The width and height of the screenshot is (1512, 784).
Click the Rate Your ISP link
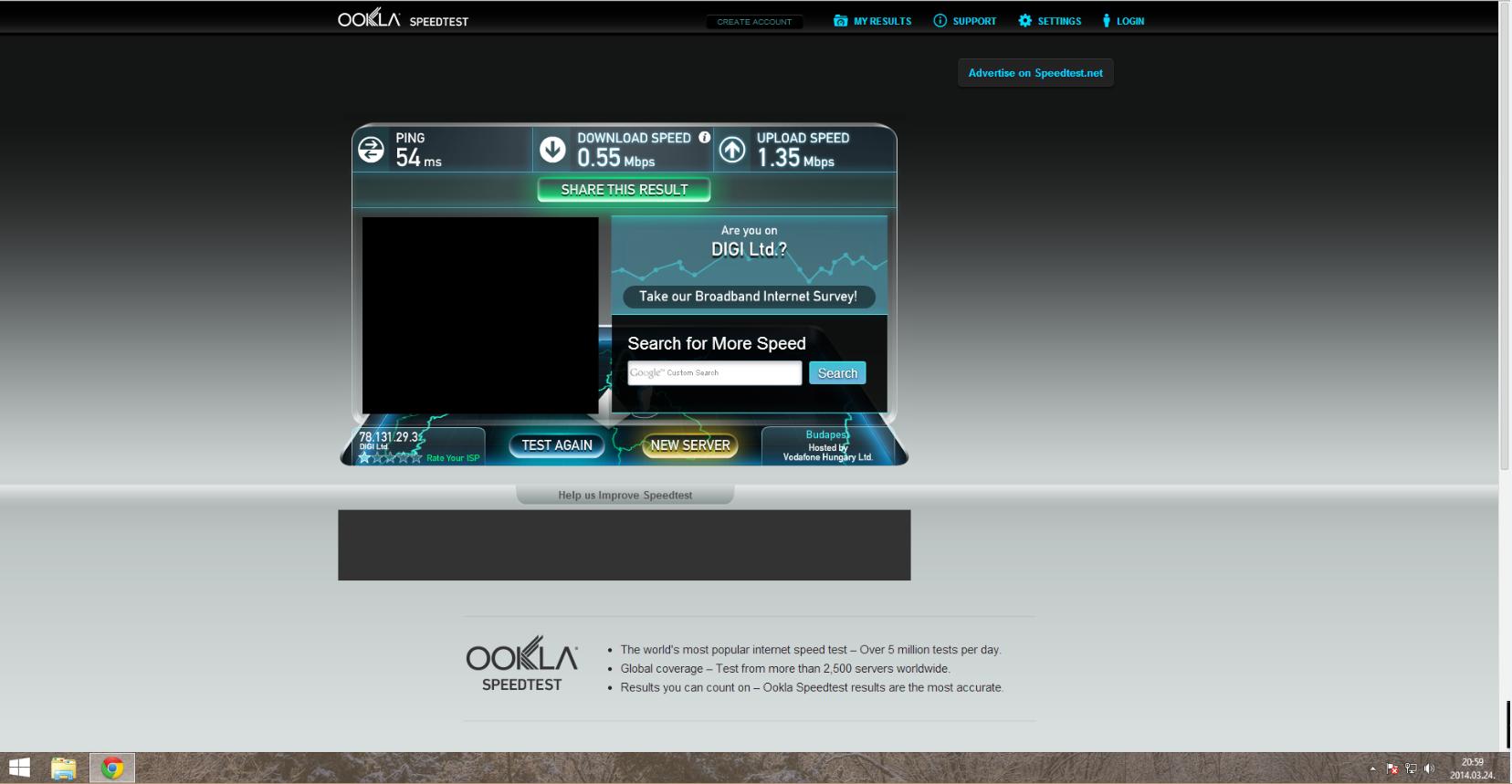(453, 458)
